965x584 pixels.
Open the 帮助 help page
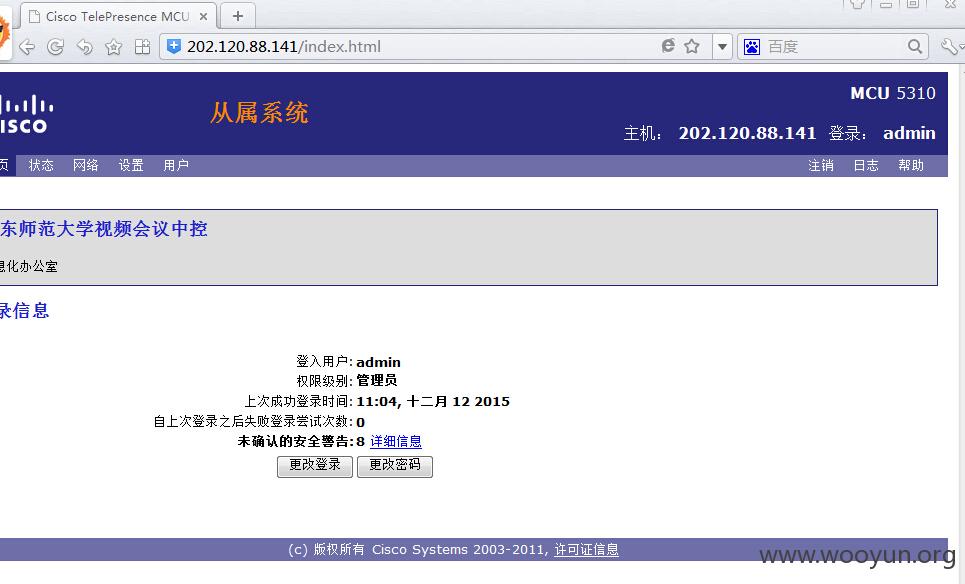tap(911, 166)
